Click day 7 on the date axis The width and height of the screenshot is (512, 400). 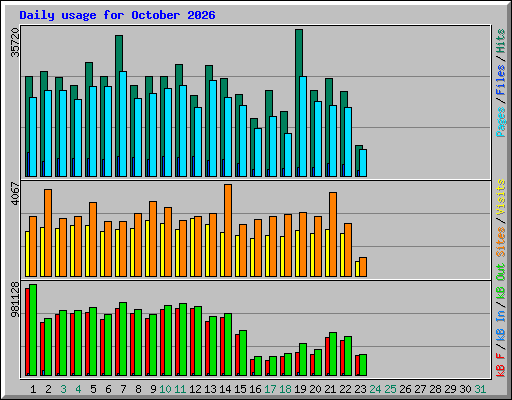(123, 389)
